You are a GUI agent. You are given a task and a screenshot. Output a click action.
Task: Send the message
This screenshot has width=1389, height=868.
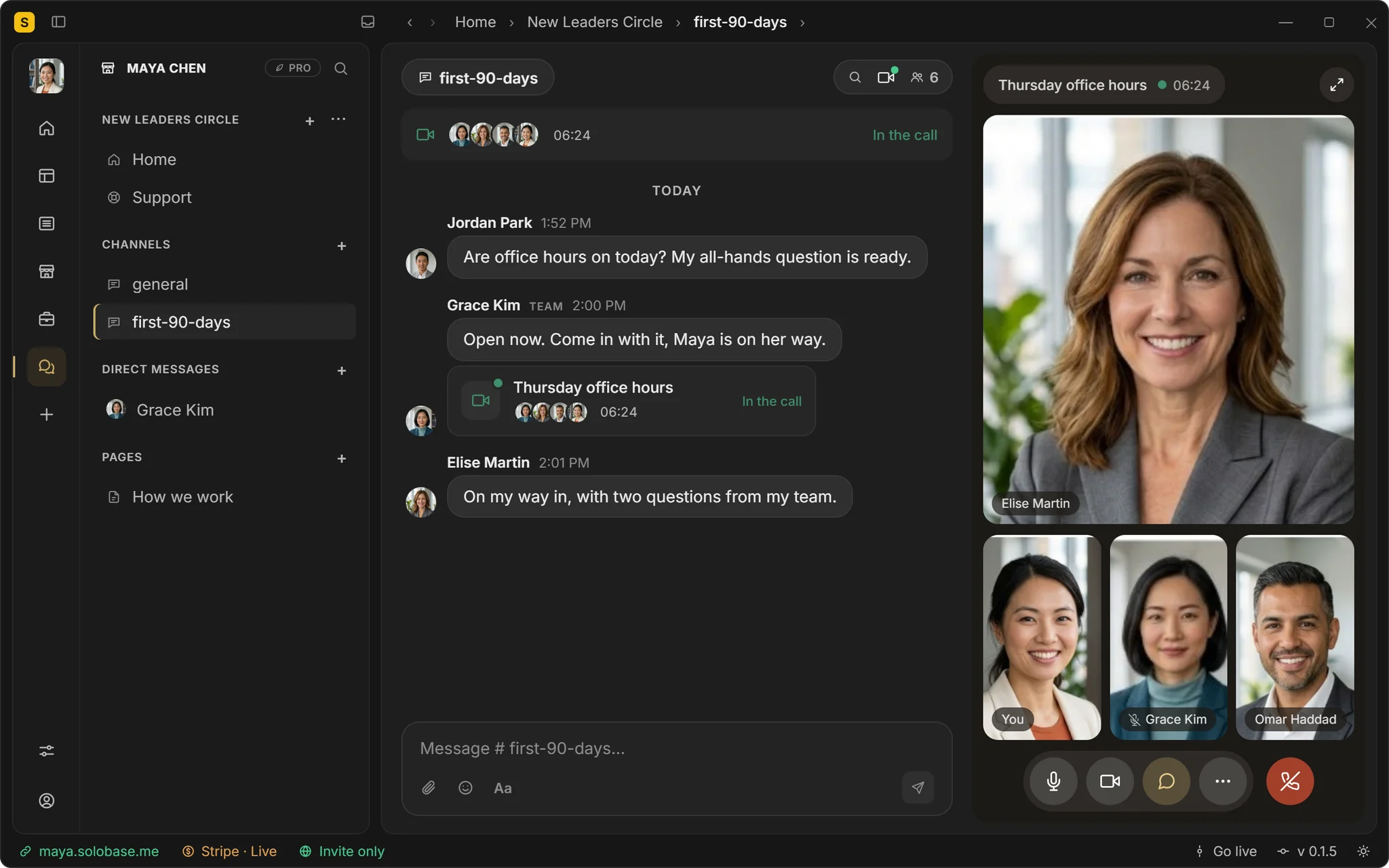(918, 787)
